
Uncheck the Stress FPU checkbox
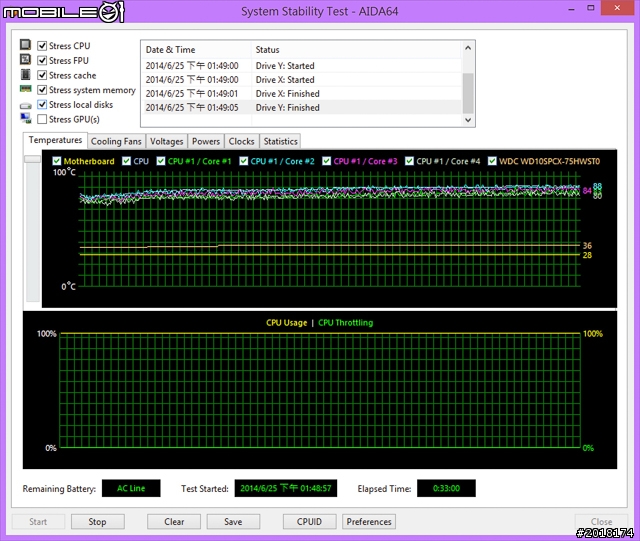(x=42, y=60)
